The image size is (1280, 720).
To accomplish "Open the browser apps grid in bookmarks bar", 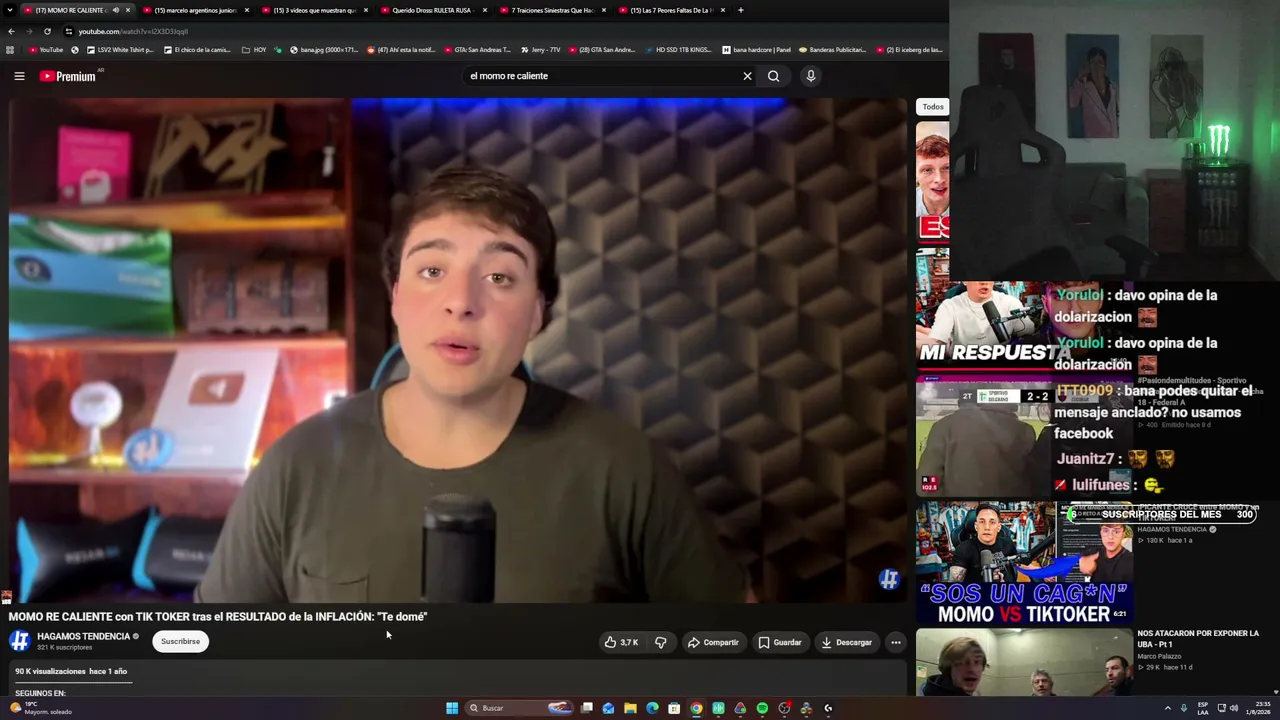I will (10, 50).
